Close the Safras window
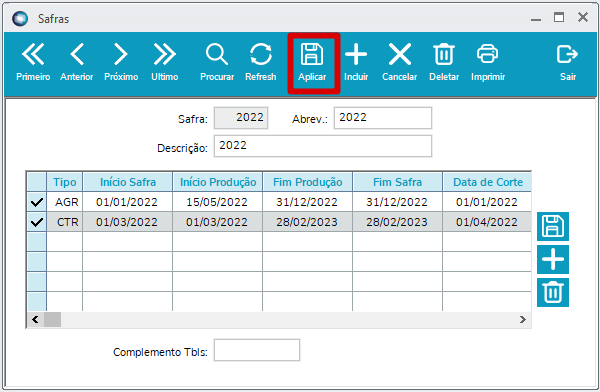The height and width of the screenshot is (392, 600). pyautogui.click(x=583, y=17)
